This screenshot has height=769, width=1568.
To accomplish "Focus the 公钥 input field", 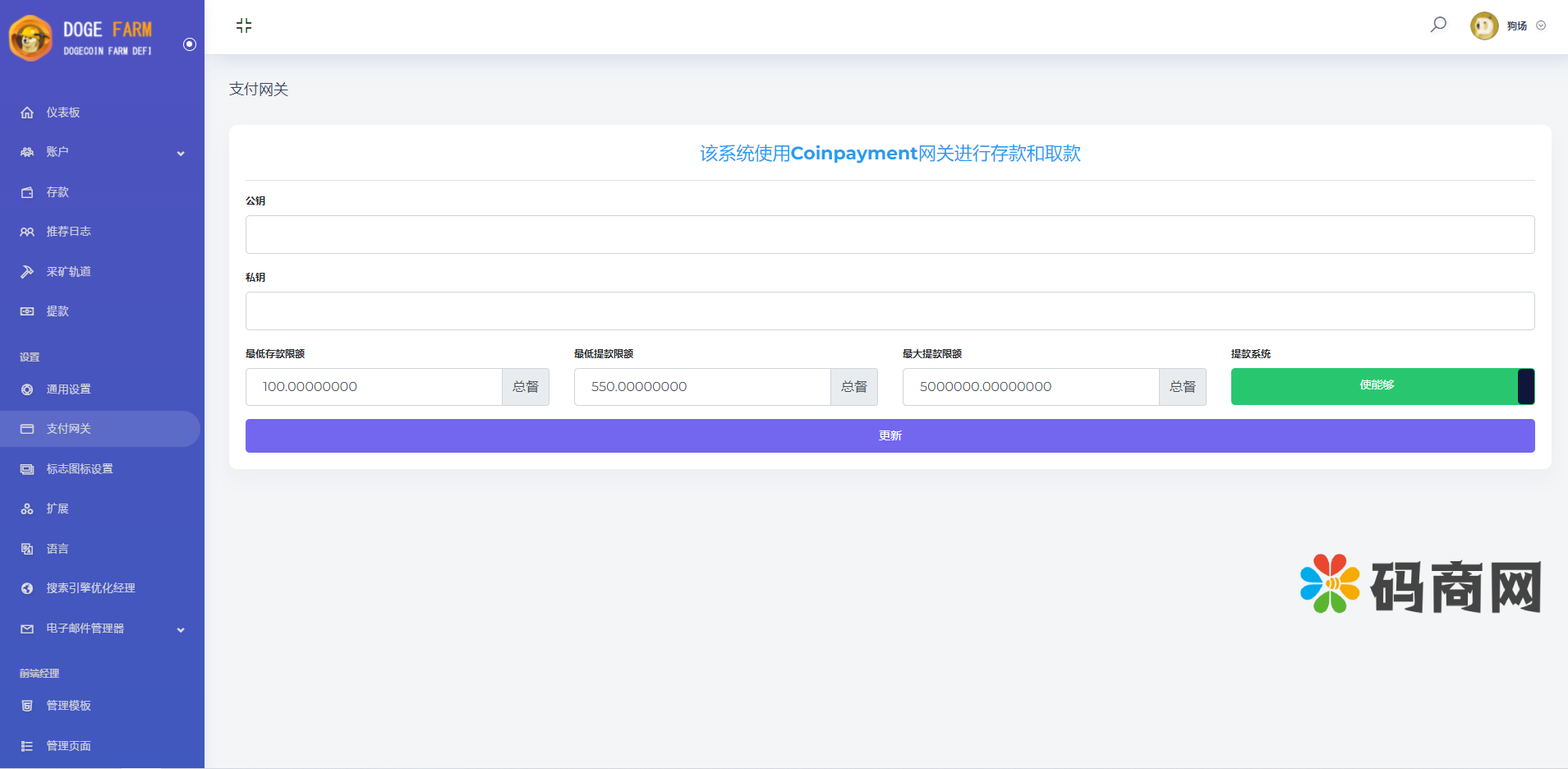I will pyautogui.click(x=890, y=235).
